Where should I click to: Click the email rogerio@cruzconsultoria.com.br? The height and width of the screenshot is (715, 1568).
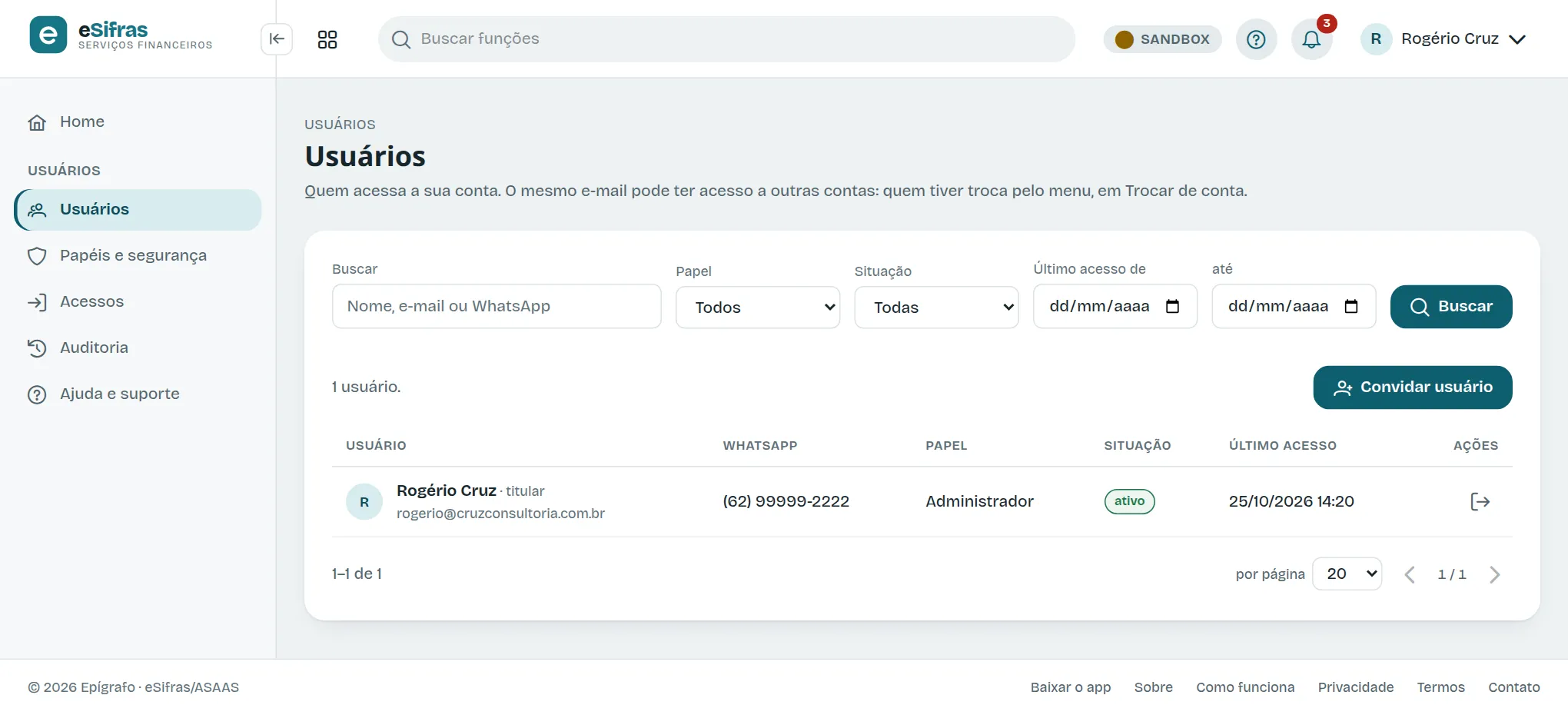[x=500, y=514]
